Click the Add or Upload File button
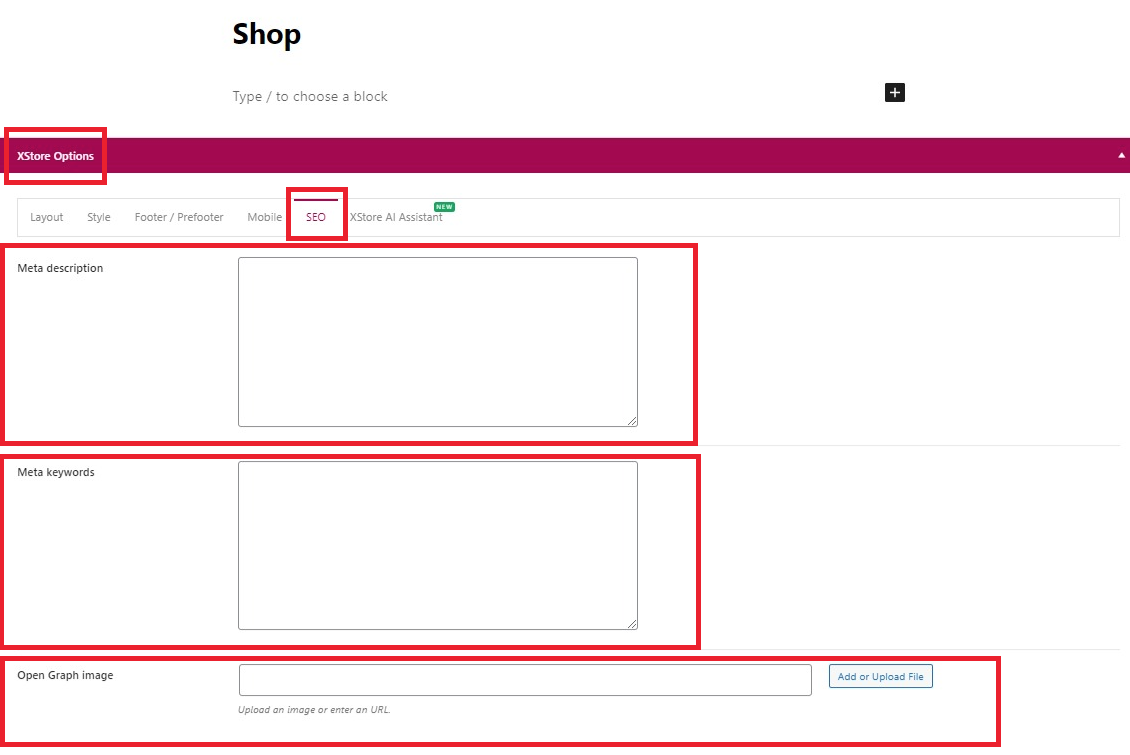 point(881,676)
